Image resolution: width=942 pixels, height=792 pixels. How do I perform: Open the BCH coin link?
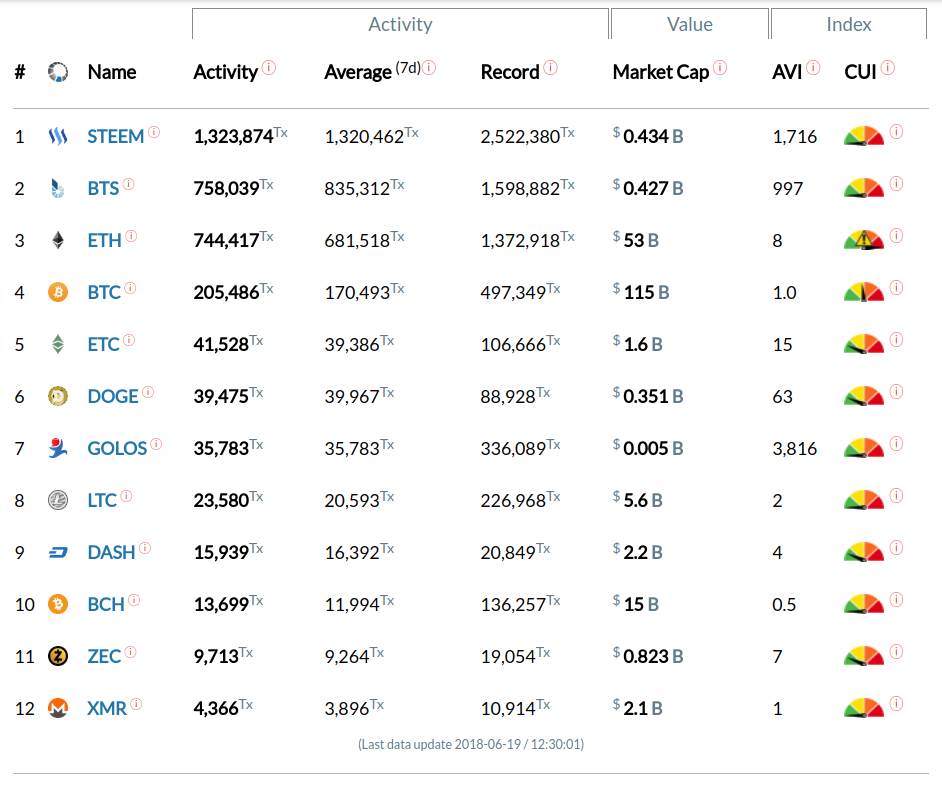[106, 605]
